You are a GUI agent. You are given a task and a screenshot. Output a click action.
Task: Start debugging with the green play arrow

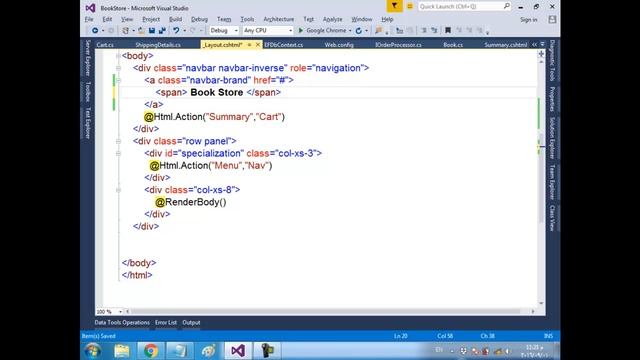[x=301, y=31]
